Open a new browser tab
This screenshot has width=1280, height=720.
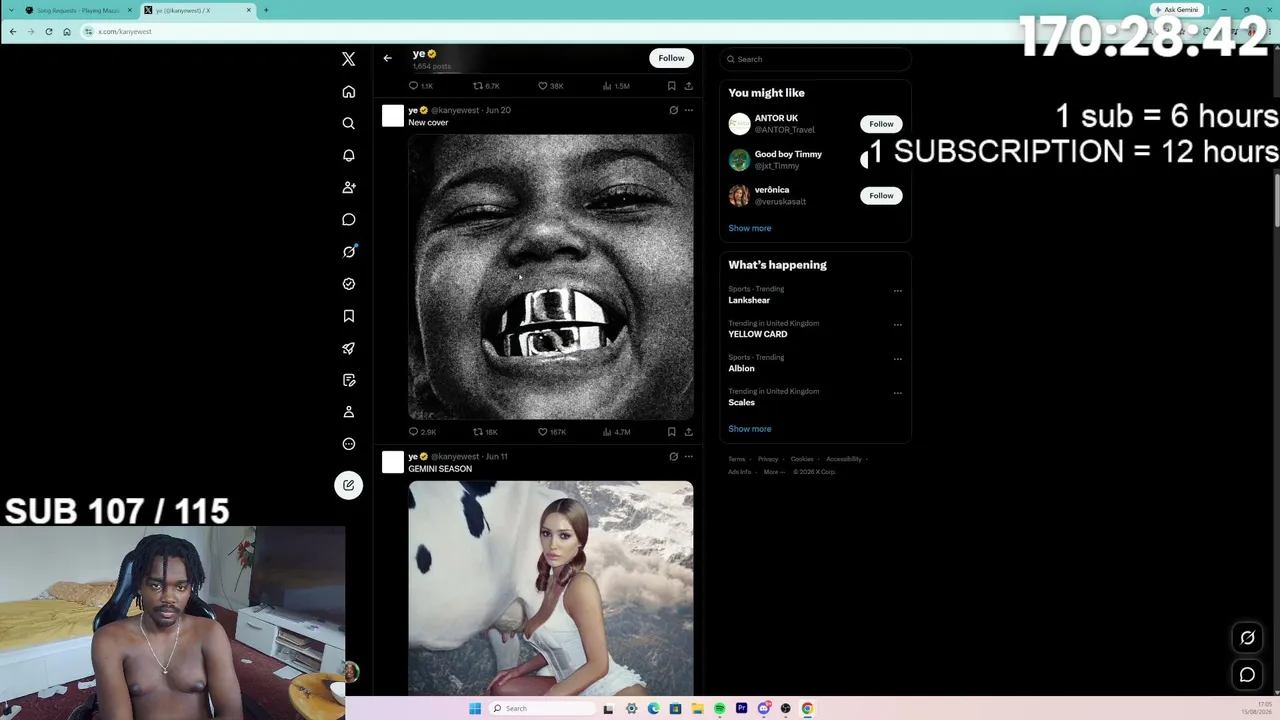coord(266,10)
